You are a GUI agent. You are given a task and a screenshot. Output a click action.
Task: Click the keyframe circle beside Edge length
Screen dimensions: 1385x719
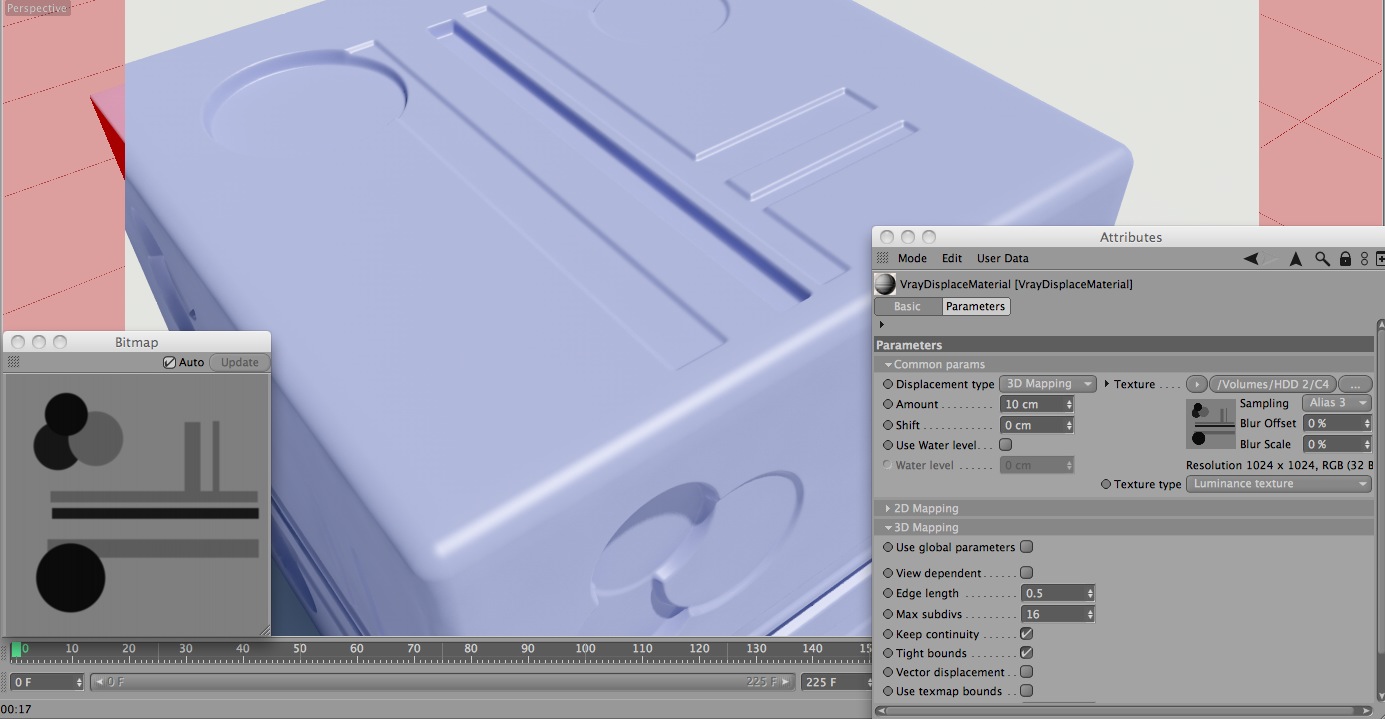[888, 593]
